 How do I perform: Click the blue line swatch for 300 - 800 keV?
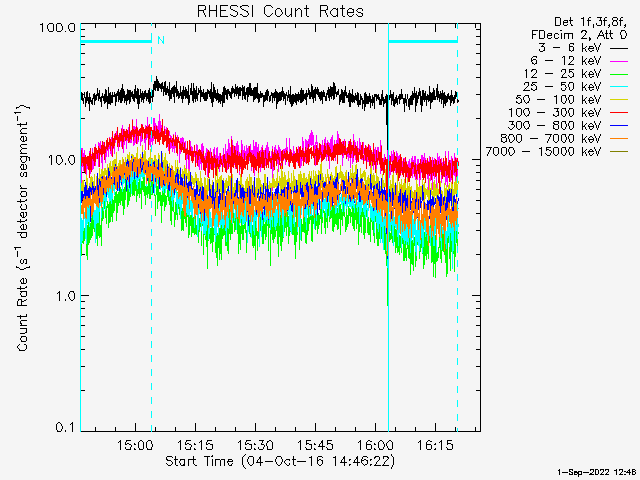coord(619,126)
